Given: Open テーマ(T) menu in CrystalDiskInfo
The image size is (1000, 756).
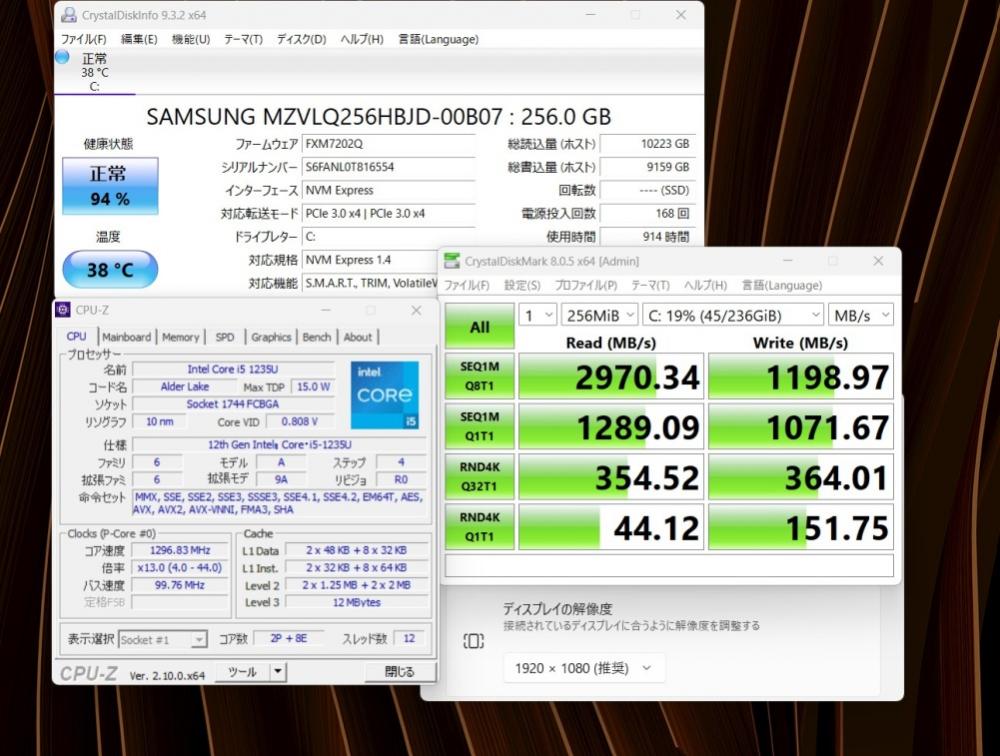Looking at the screenshot, I should 243,39.
